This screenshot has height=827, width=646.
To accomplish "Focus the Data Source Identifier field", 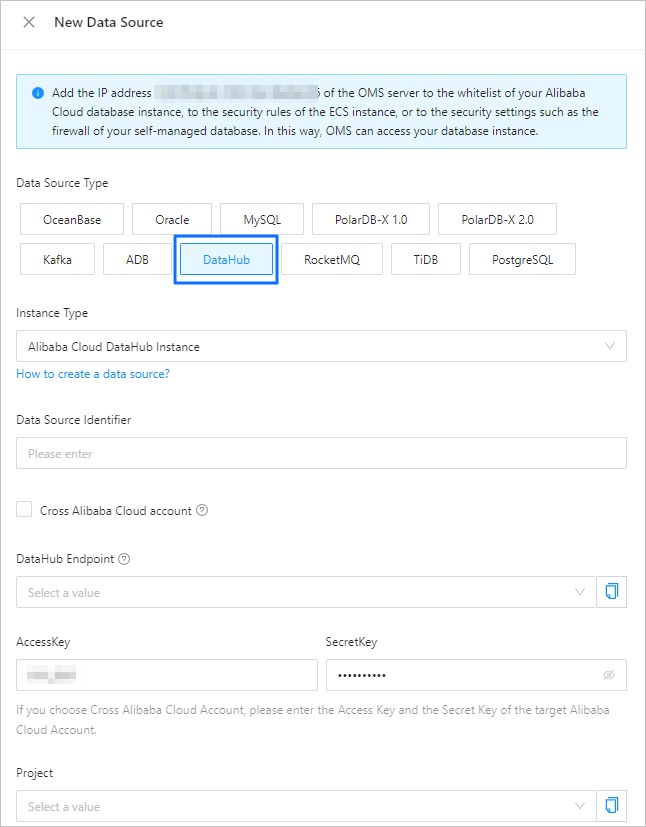I will tap(321, 453).
